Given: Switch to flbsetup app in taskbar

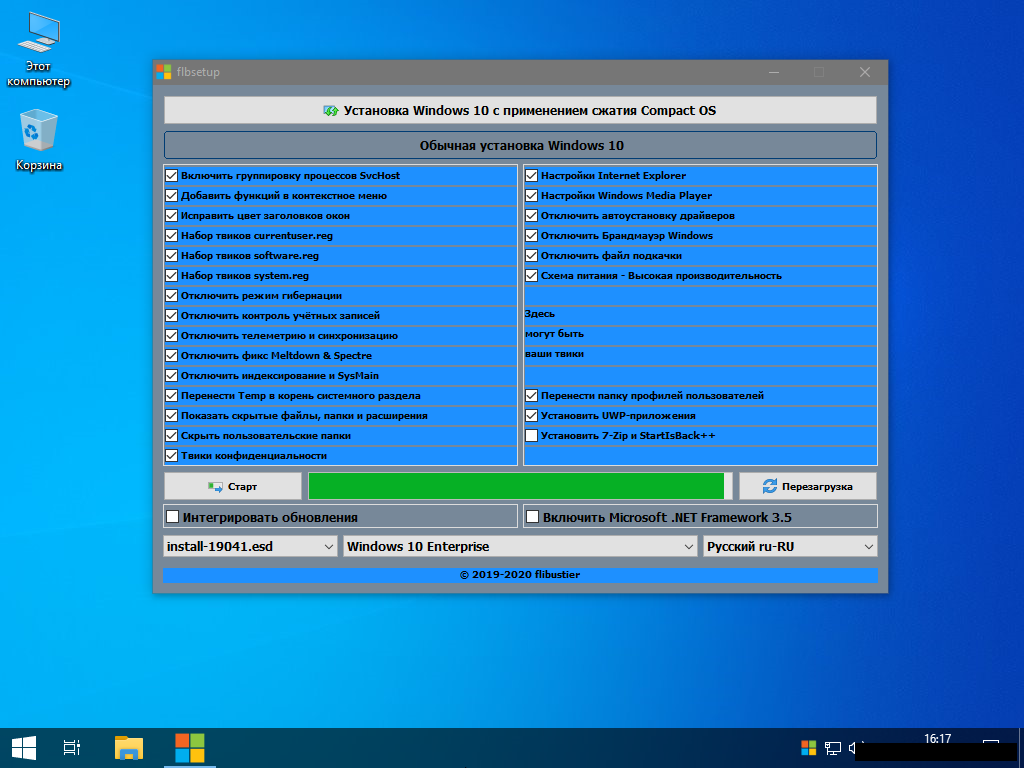Looking at the screenshot, I should tap(190, 748).
